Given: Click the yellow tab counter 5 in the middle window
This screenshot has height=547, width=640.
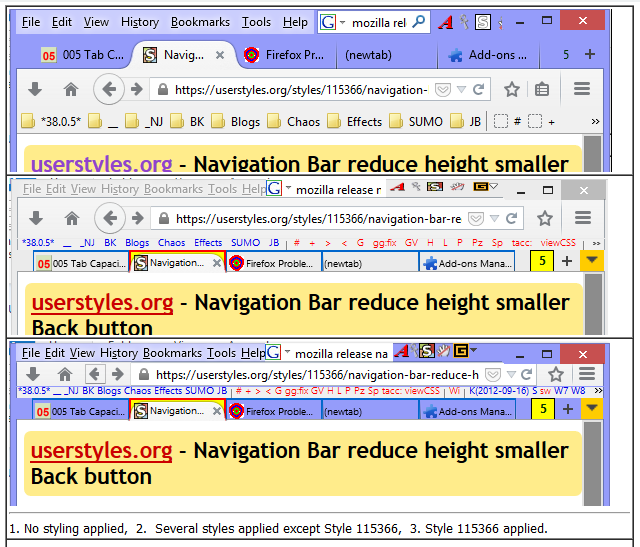Looking at the screenshot, I should [542, 260].
